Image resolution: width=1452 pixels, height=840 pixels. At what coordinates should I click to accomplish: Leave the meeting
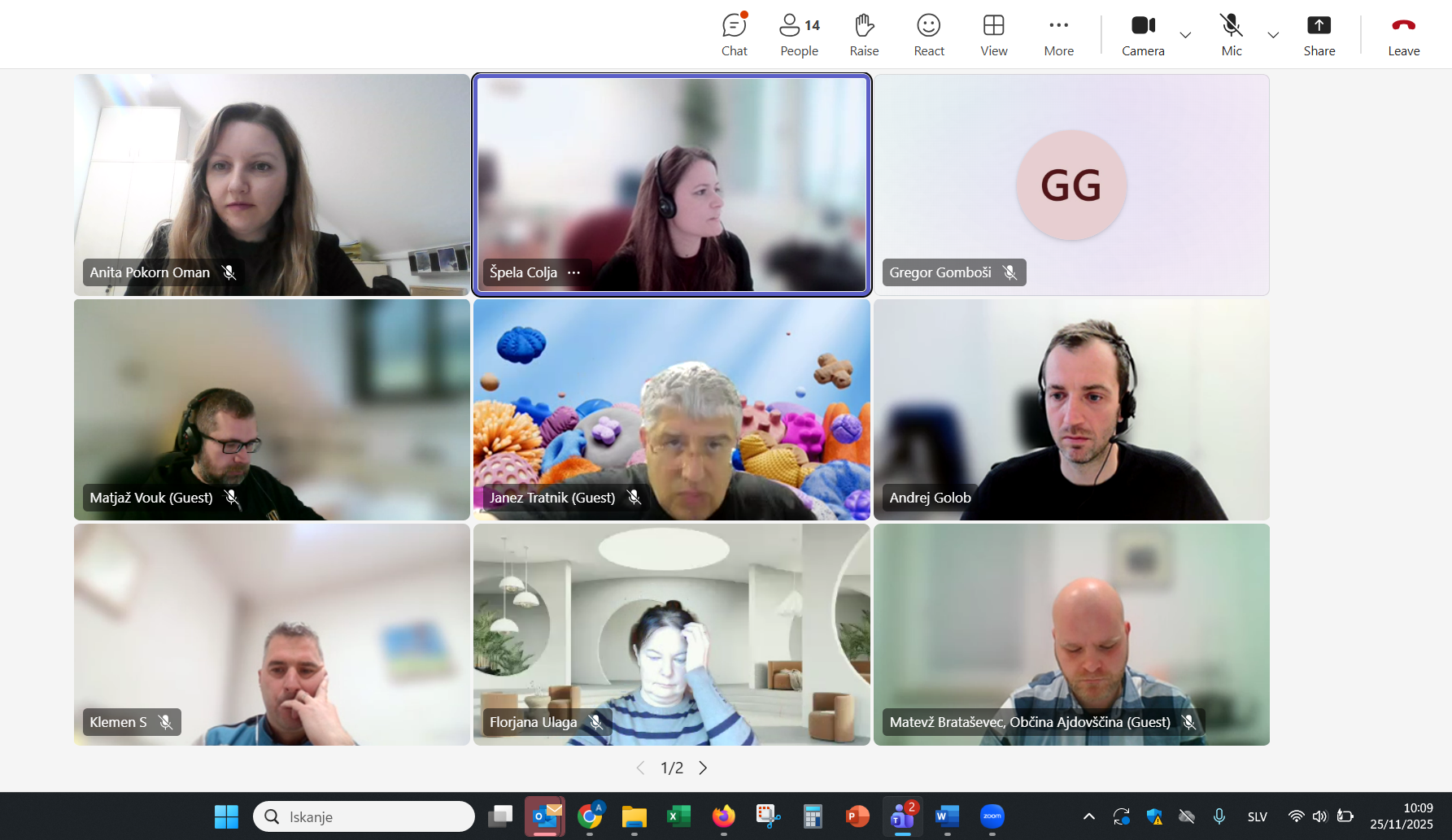coord(1403,35)
